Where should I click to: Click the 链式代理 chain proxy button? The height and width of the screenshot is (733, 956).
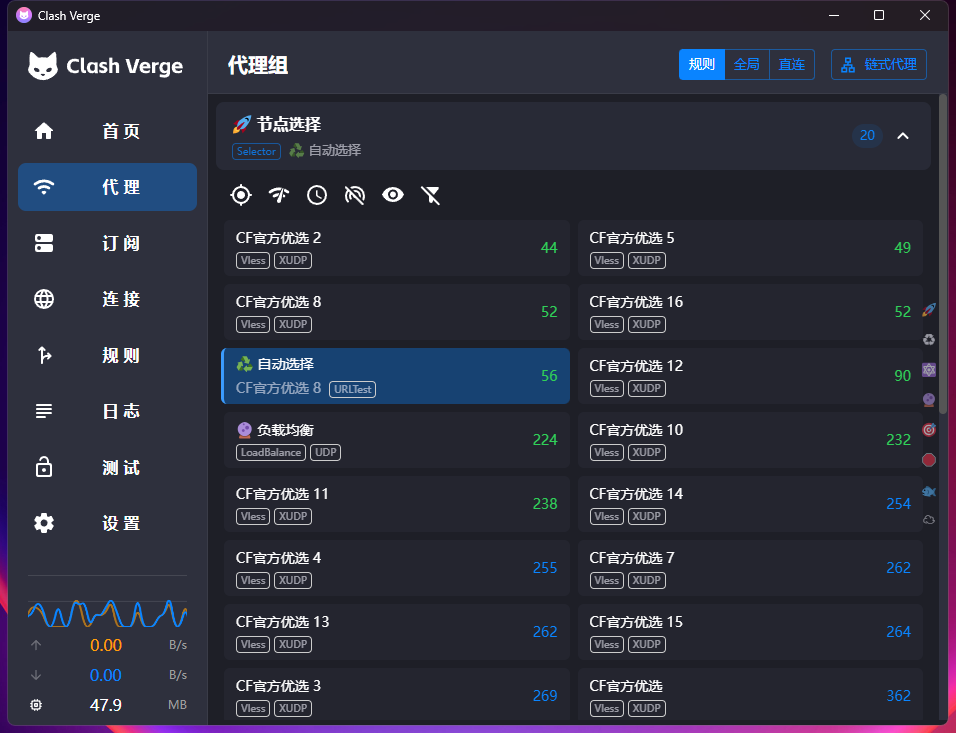point(879,65)
